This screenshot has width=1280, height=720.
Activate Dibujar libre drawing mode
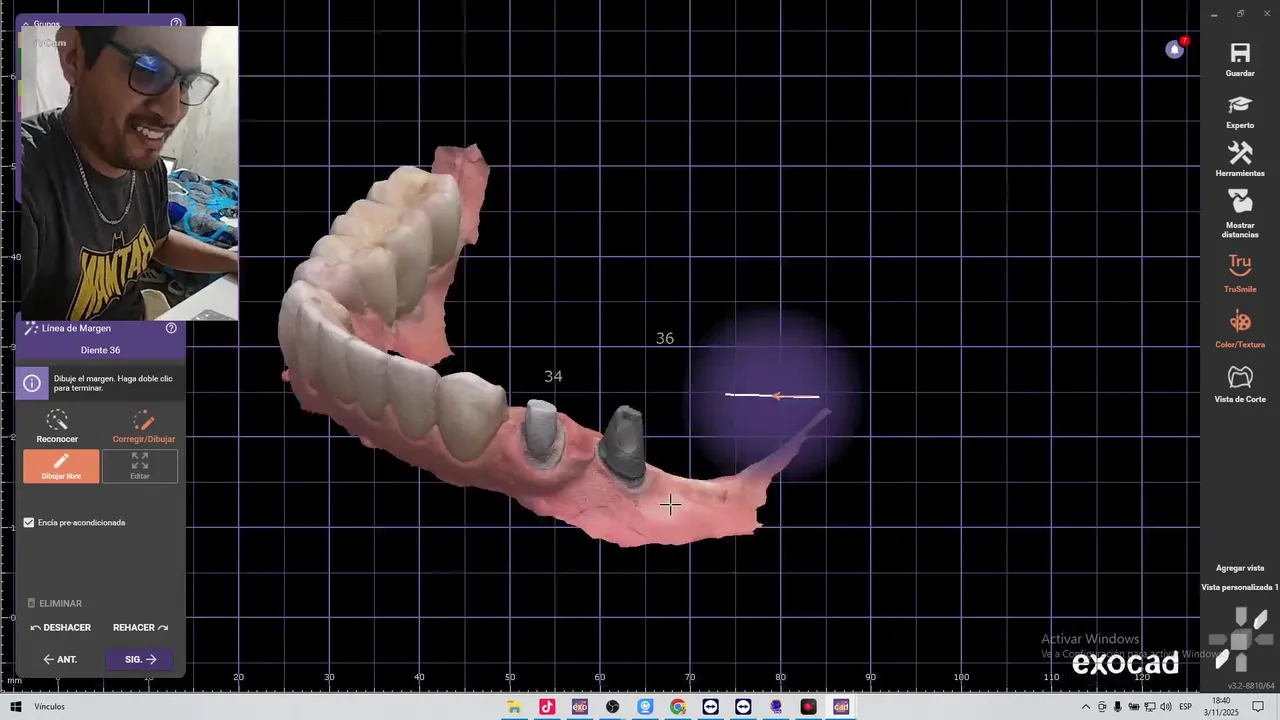pos(61,466)
